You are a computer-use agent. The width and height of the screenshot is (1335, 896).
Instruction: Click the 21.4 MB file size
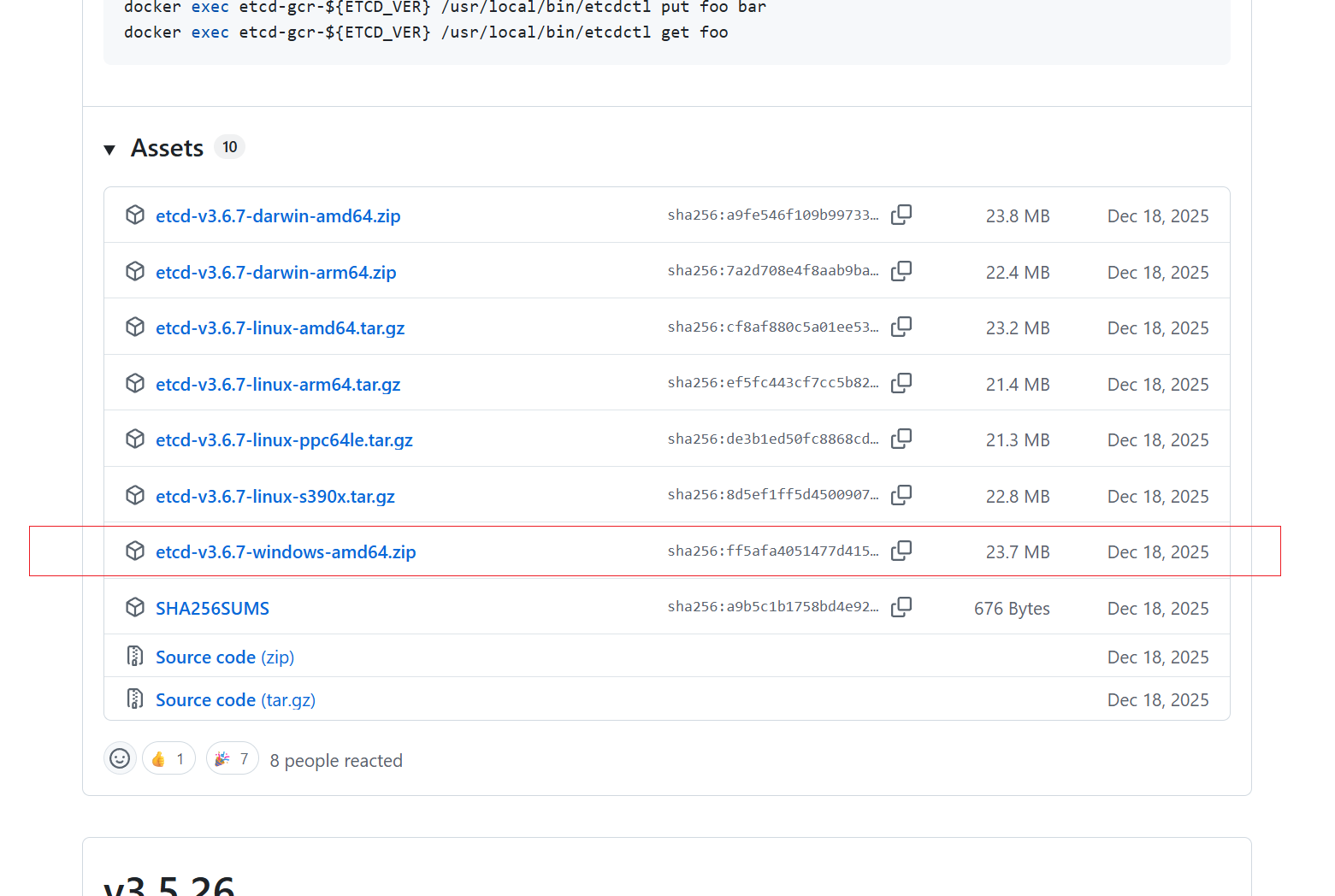[x=1018, y=385]
